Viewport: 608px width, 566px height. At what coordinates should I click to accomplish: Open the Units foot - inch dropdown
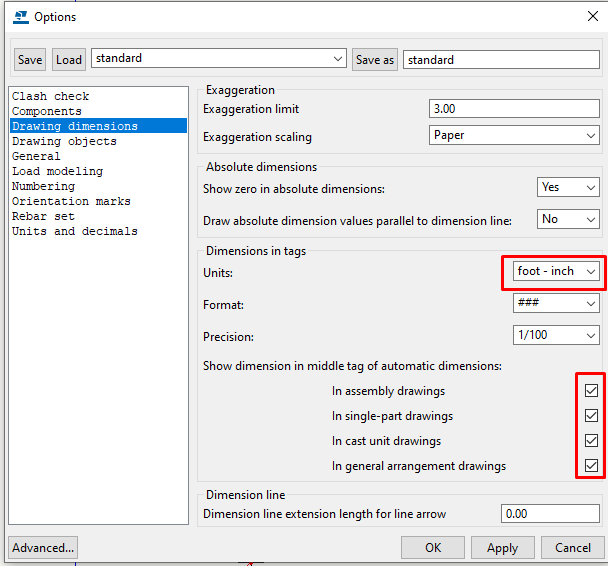click(x=556, y=271)
